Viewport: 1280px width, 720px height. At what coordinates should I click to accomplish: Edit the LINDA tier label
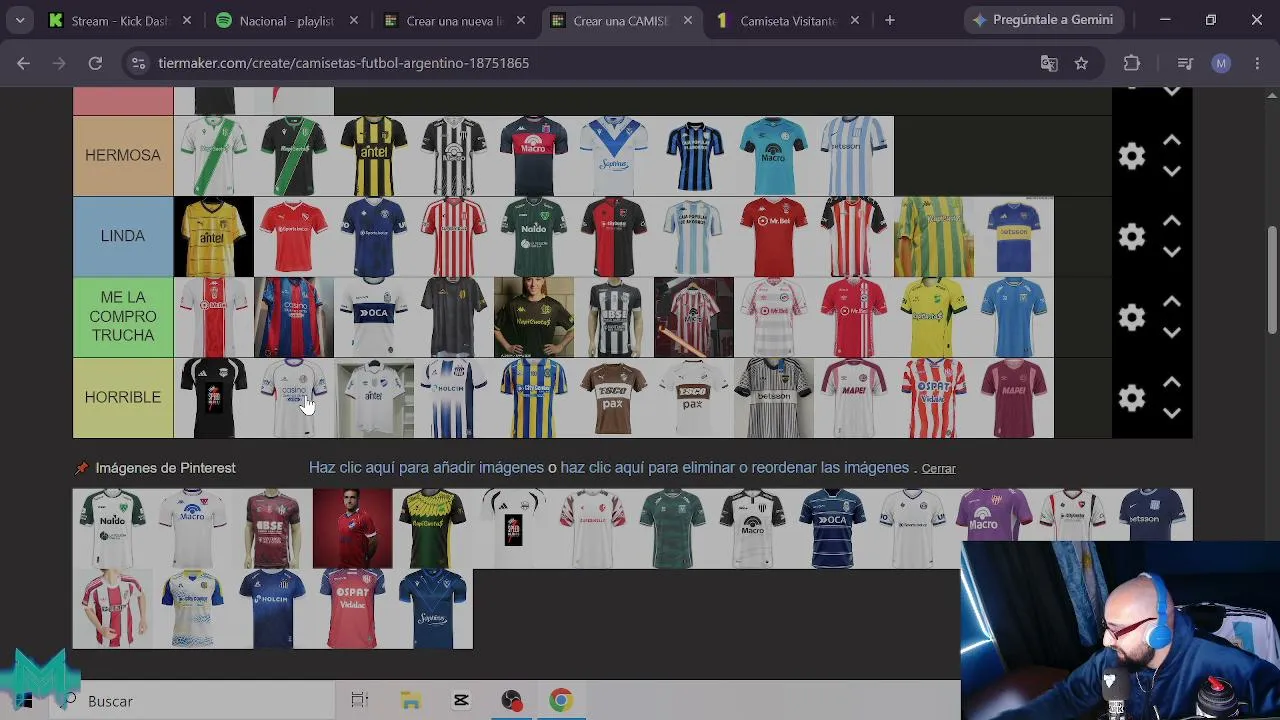123,237
